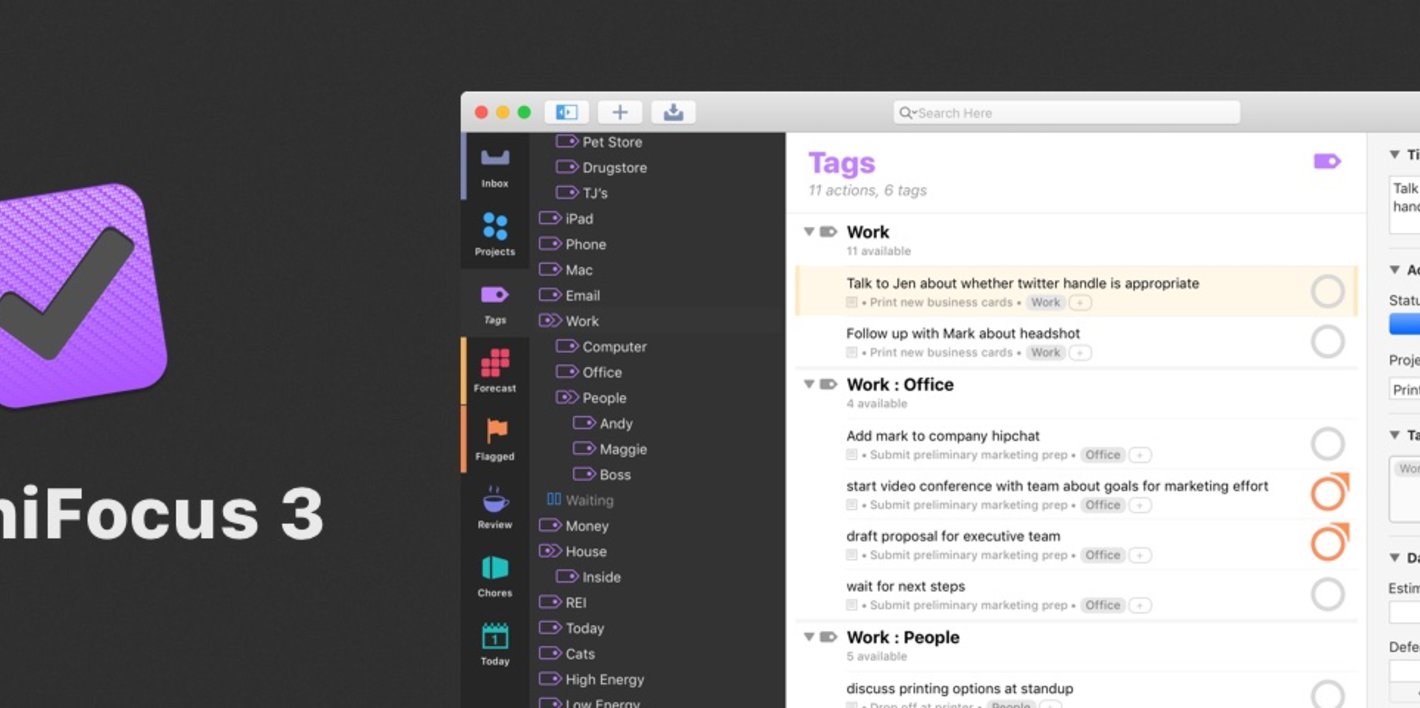Open the Forecast perspective
This screenshot has width=1420, height=708.
495,371
